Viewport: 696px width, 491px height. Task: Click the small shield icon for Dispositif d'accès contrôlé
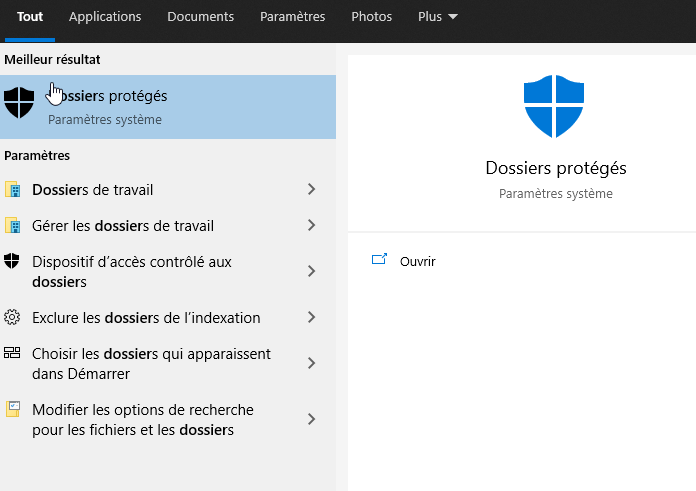click(x=12, y=261)
